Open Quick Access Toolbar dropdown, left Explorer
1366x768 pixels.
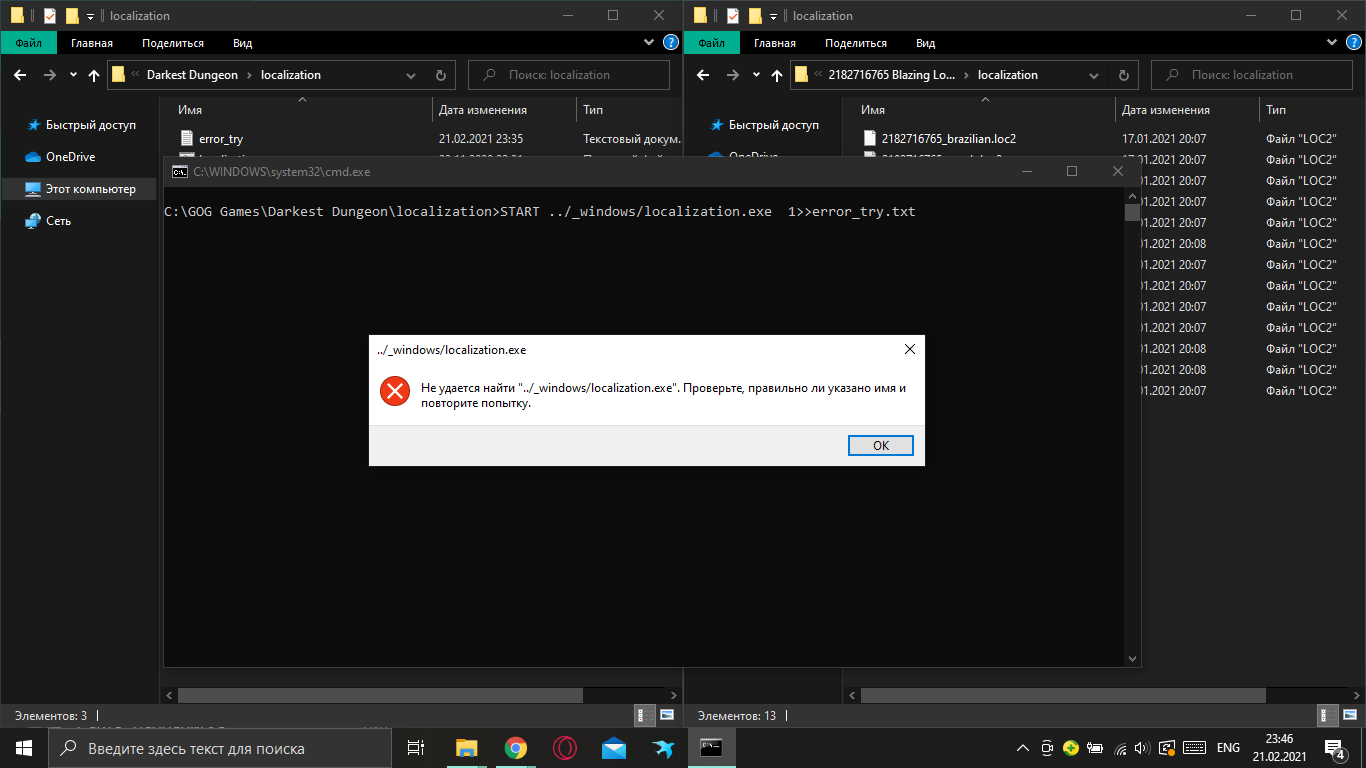(90, 16)
